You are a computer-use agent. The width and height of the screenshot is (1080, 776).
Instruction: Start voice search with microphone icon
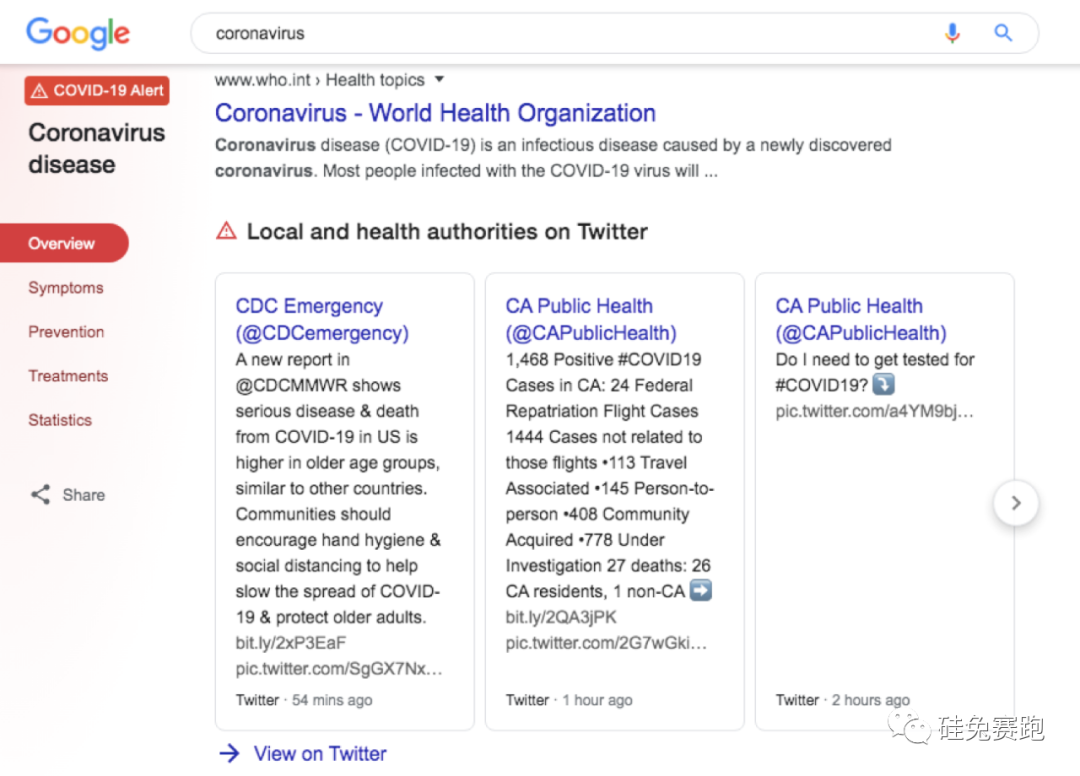click(x=952, y=33)
